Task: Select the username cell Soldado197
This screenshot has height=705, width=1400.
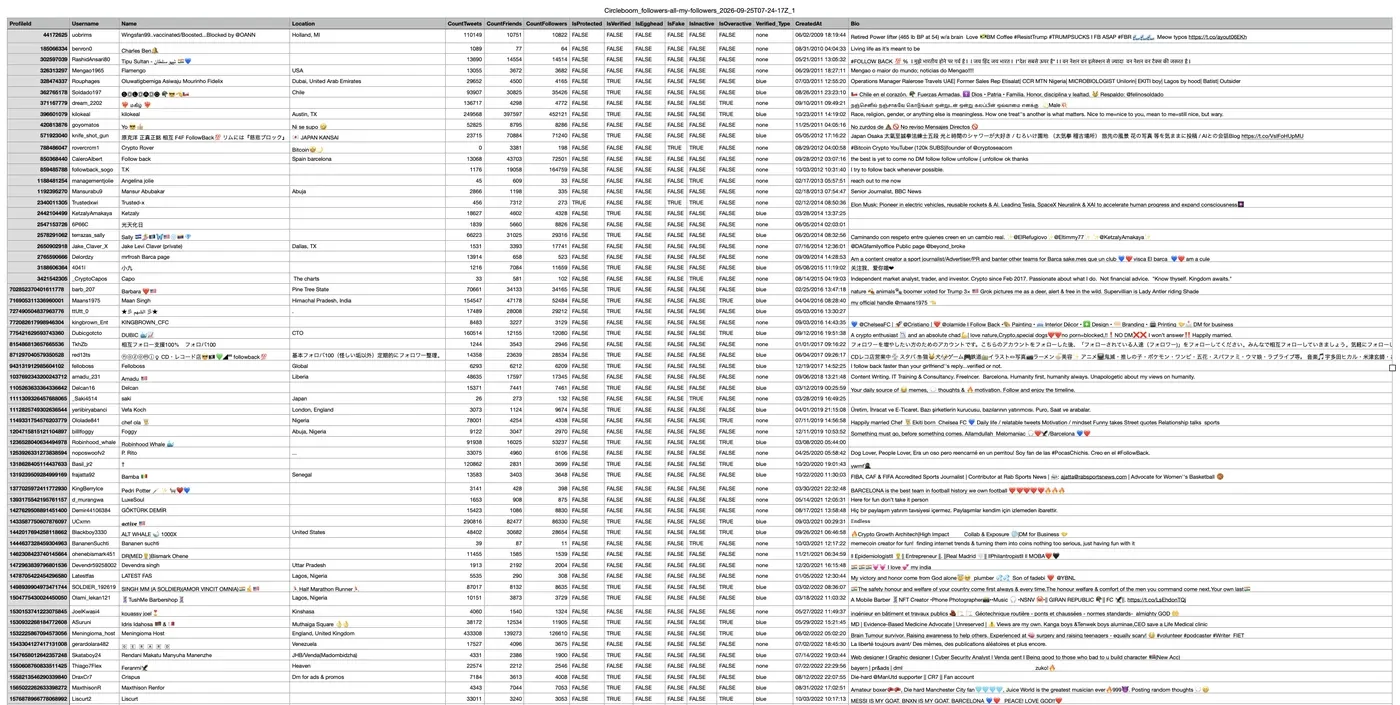Action: point(86,93)
